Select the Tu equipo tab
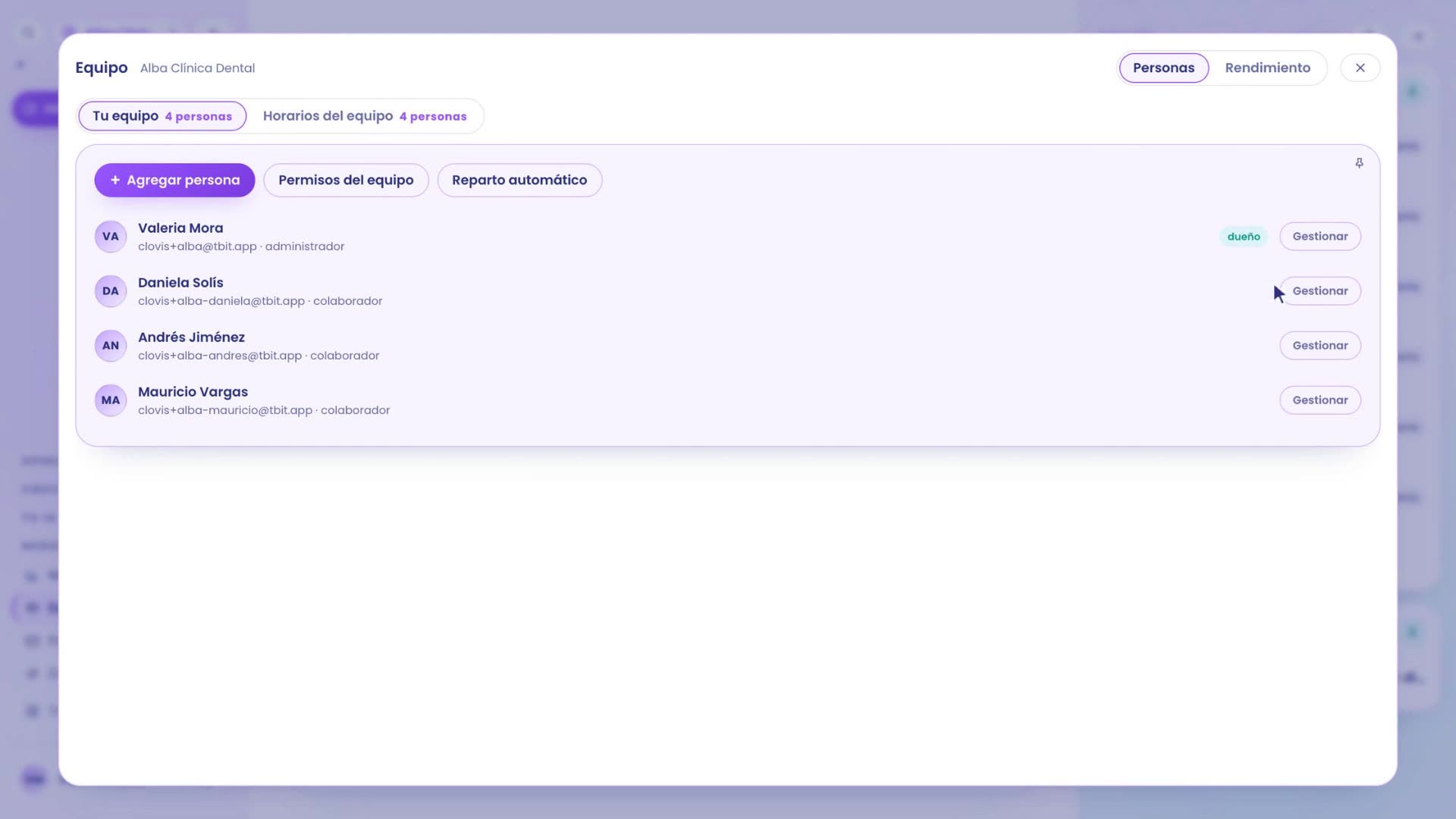 (x=162, y=116)
